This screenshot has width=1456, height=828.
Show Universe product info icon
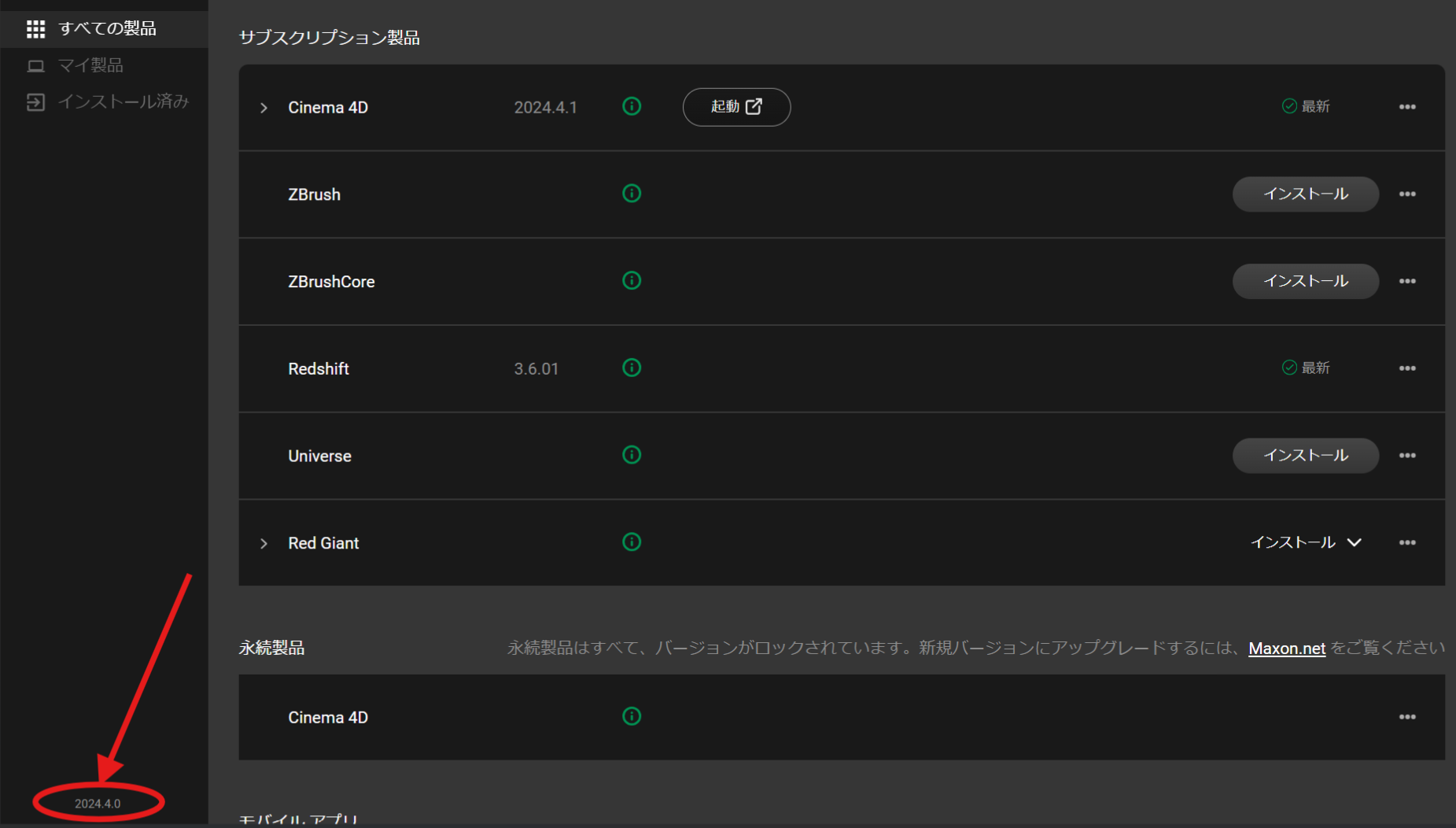(632, 455)
